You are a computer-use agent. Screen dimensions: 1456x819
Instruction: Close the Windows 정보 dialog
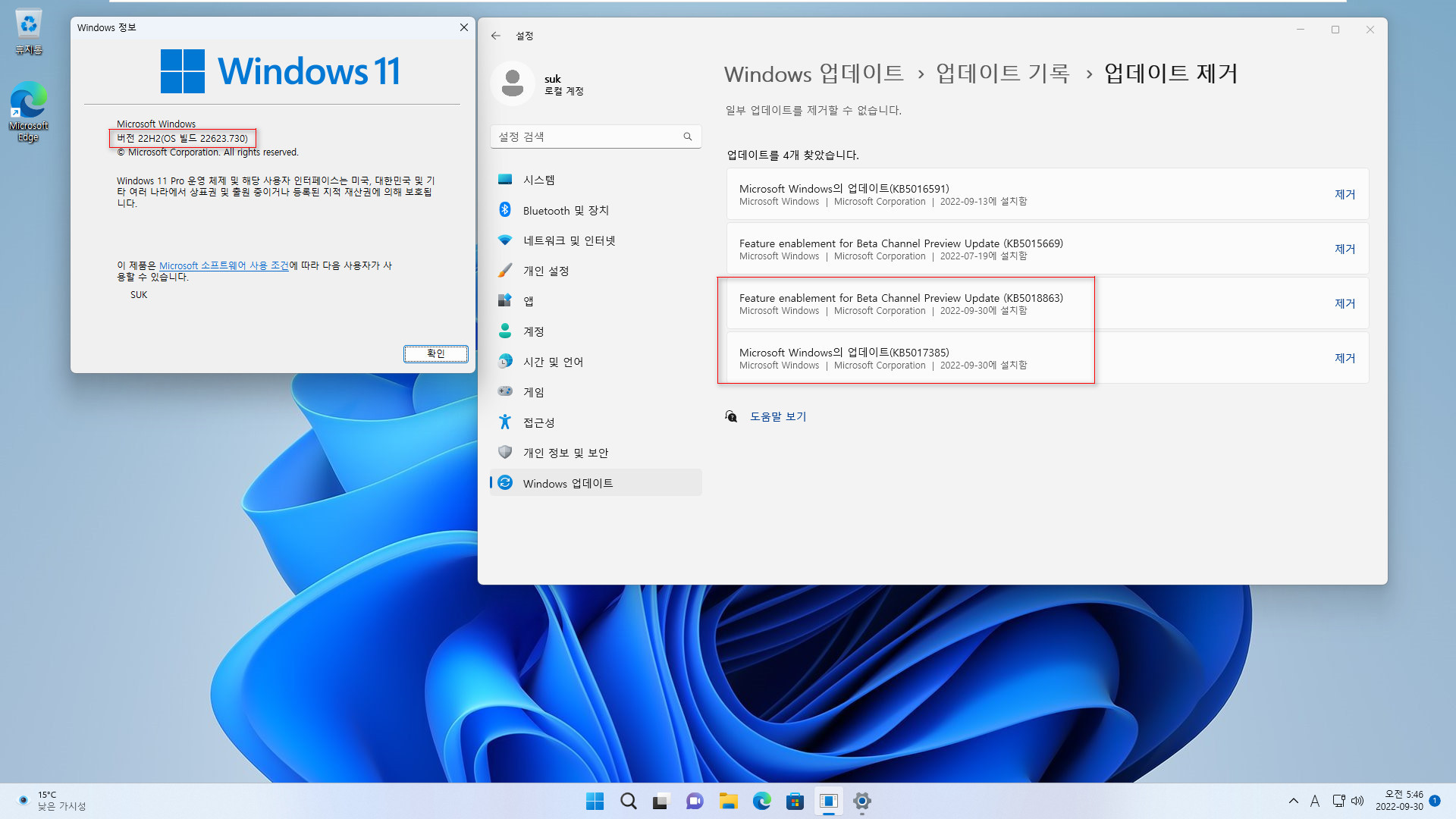tap(463, 27)
